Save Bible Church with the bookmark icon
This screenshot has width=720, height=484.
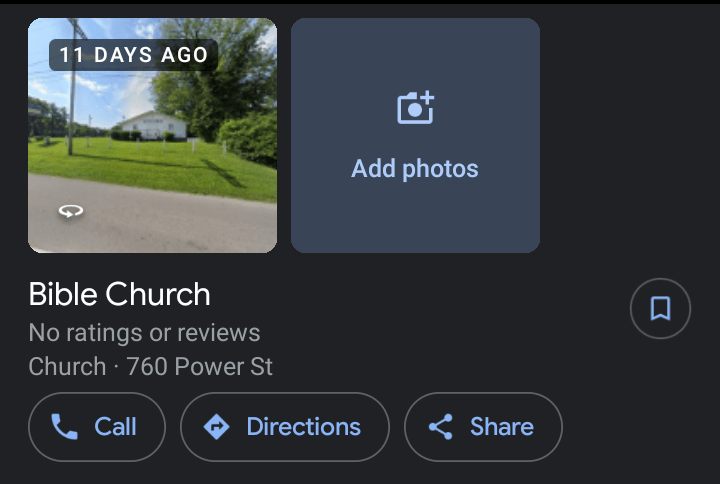click(x=660, y=308)
